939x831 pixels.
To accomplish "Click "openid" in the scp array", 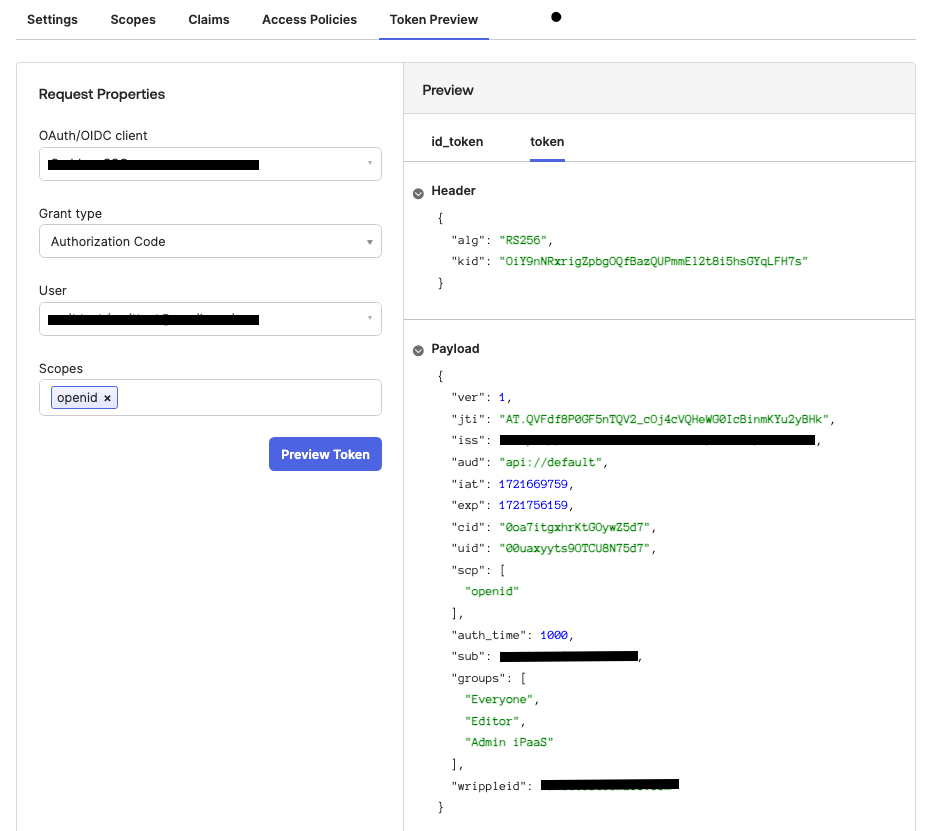I will [x=492, y=592].
